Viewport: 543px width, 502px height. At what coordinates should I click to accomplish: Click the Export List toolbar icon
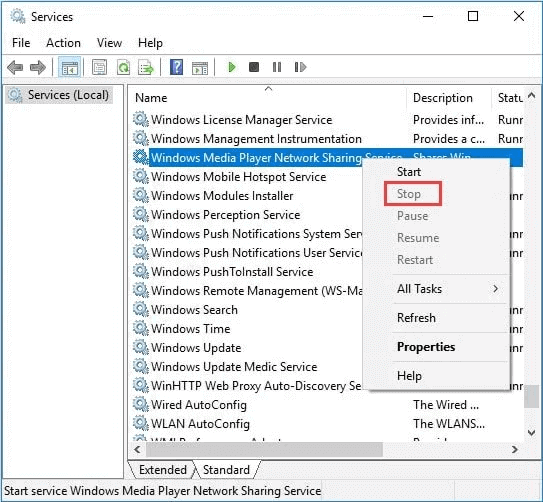145,67
